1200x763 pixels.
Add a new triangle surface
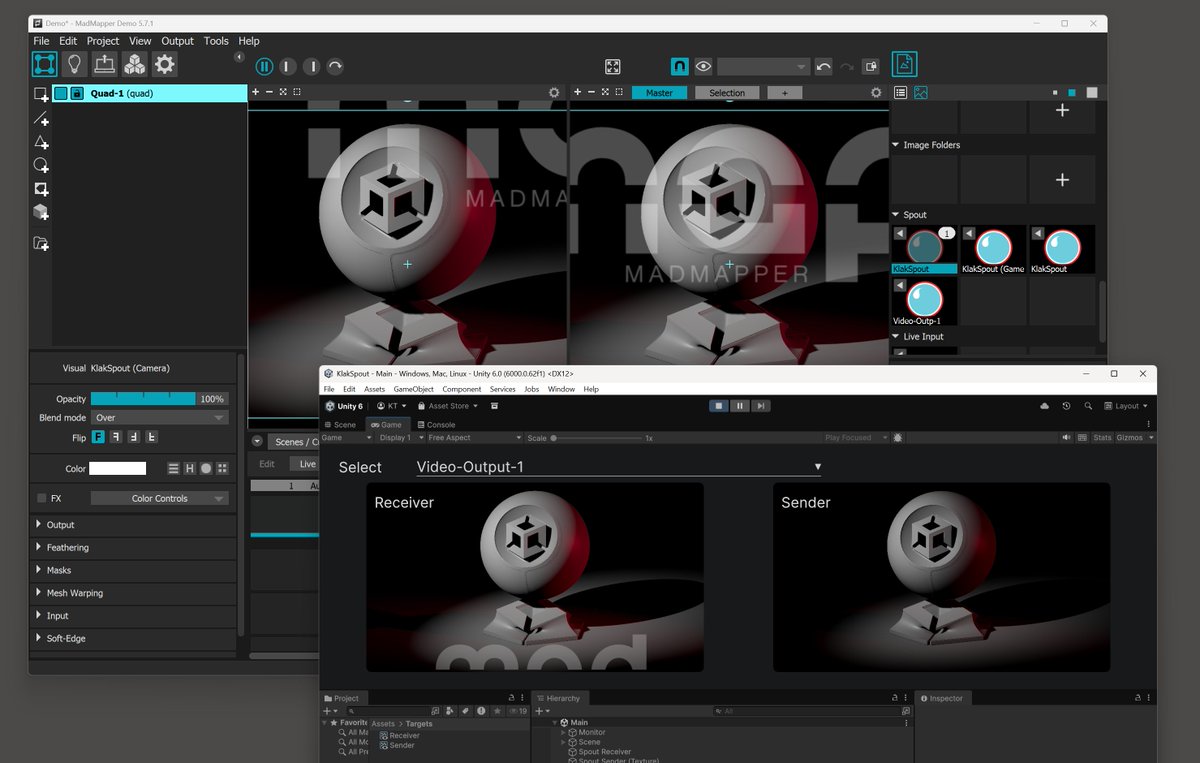41,142
